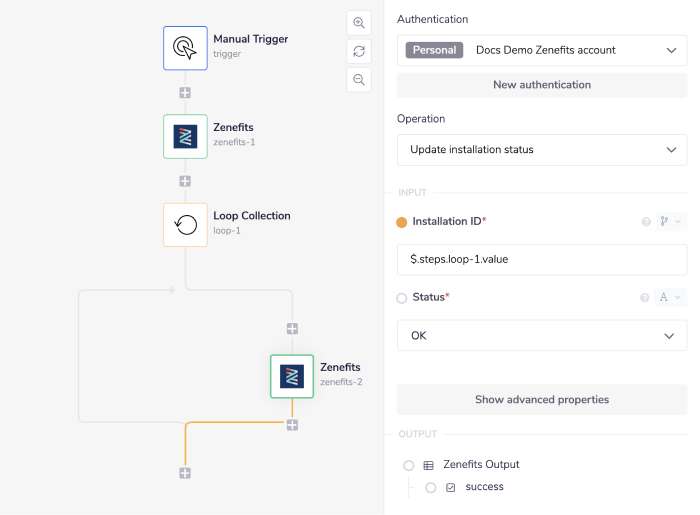Open the Authentication account dropdown
This screenshot has height=515, width=700.
click(541, 50)
